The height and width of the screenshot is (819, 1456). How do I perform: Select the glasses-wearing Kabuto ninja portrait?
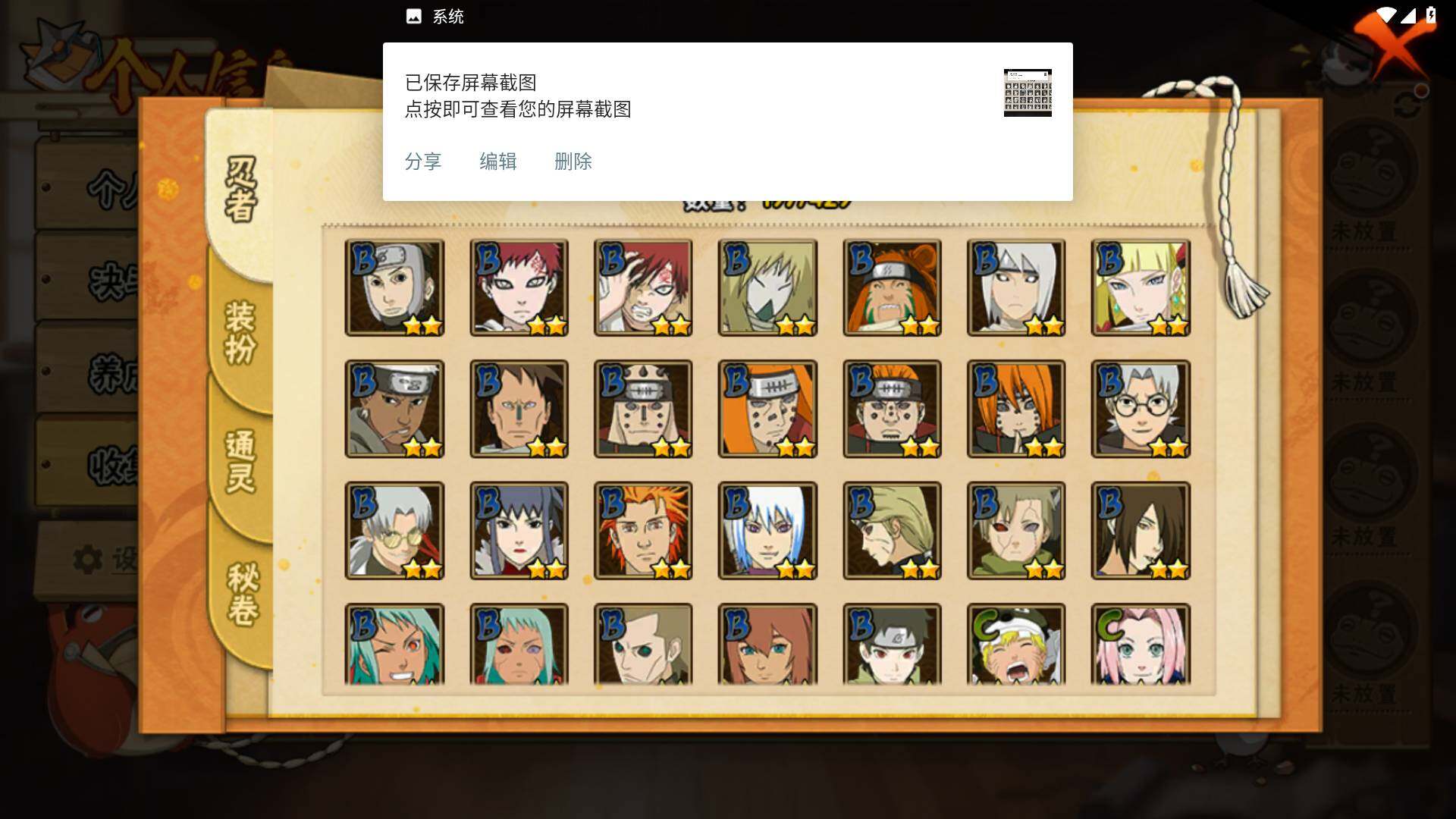(1141, 409)
